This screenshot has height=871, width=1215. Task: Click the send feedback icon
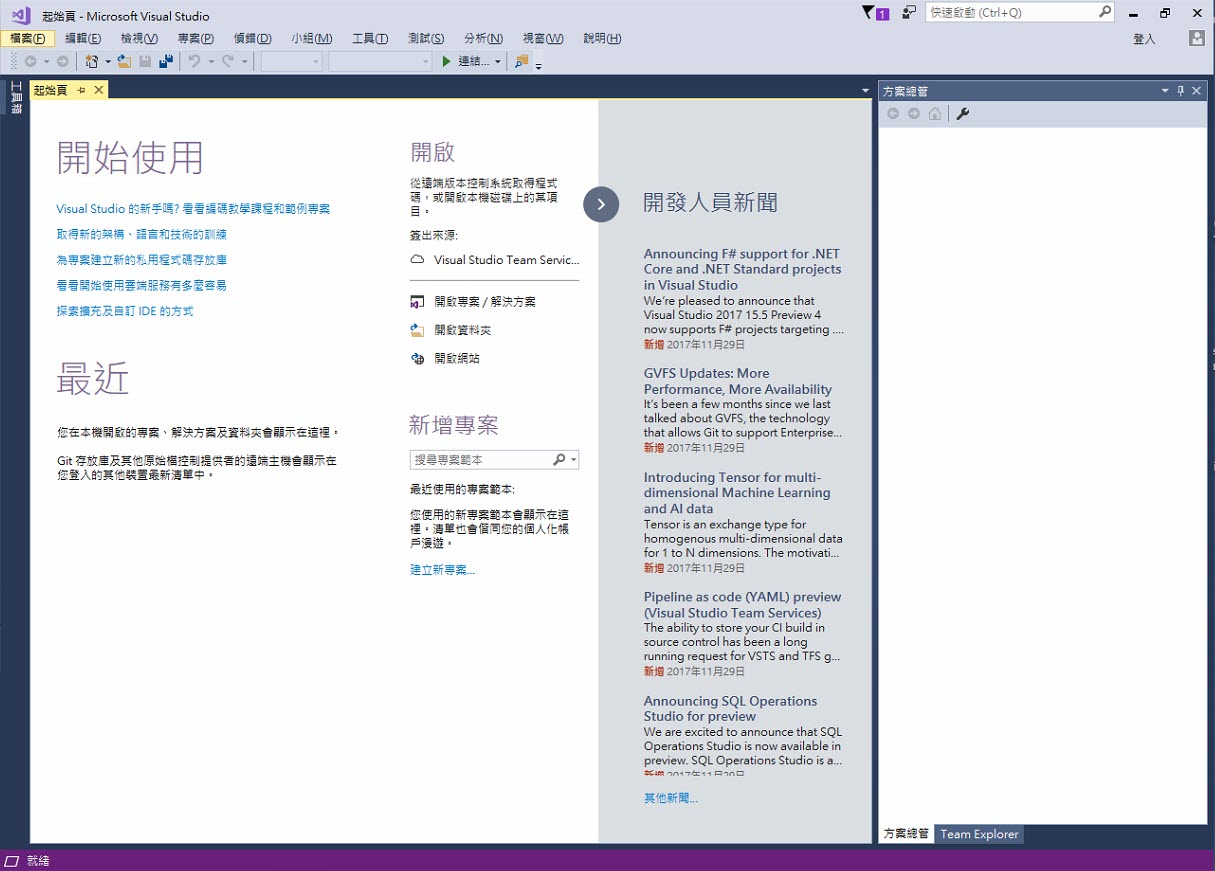[x=909, y=13]
